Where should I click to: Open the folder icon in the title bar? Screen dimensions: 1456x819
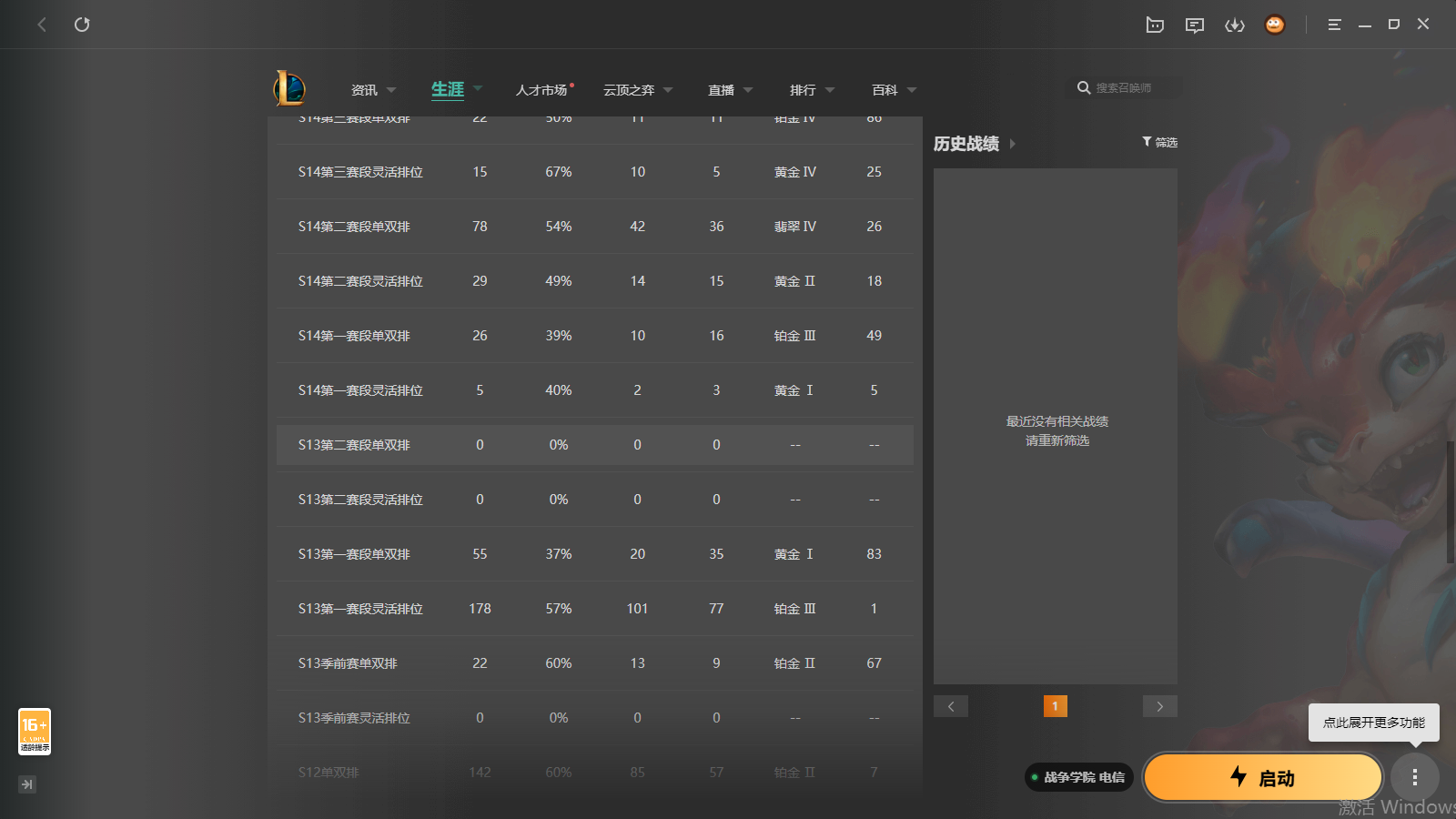(1155, 25)
